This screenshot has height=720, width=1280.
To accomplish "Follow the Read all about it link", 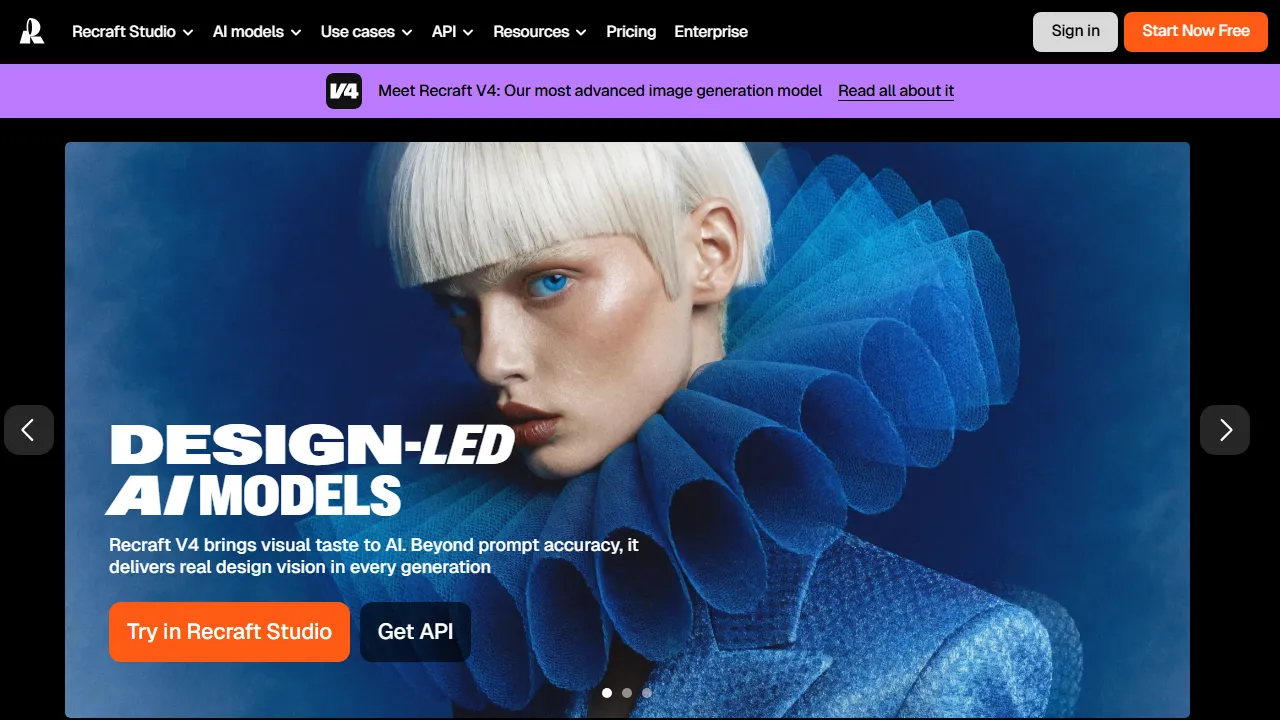I will click(896, 91).
